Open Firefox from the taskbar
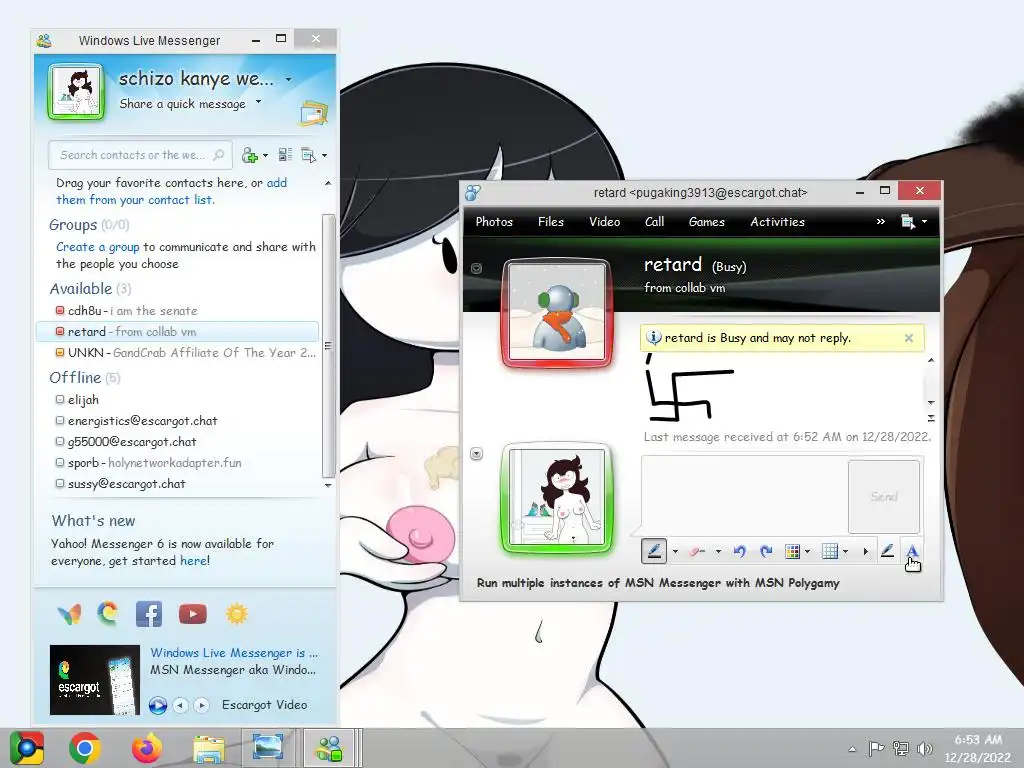Viewport: 1024px width, 768px height. coord(146,748)
